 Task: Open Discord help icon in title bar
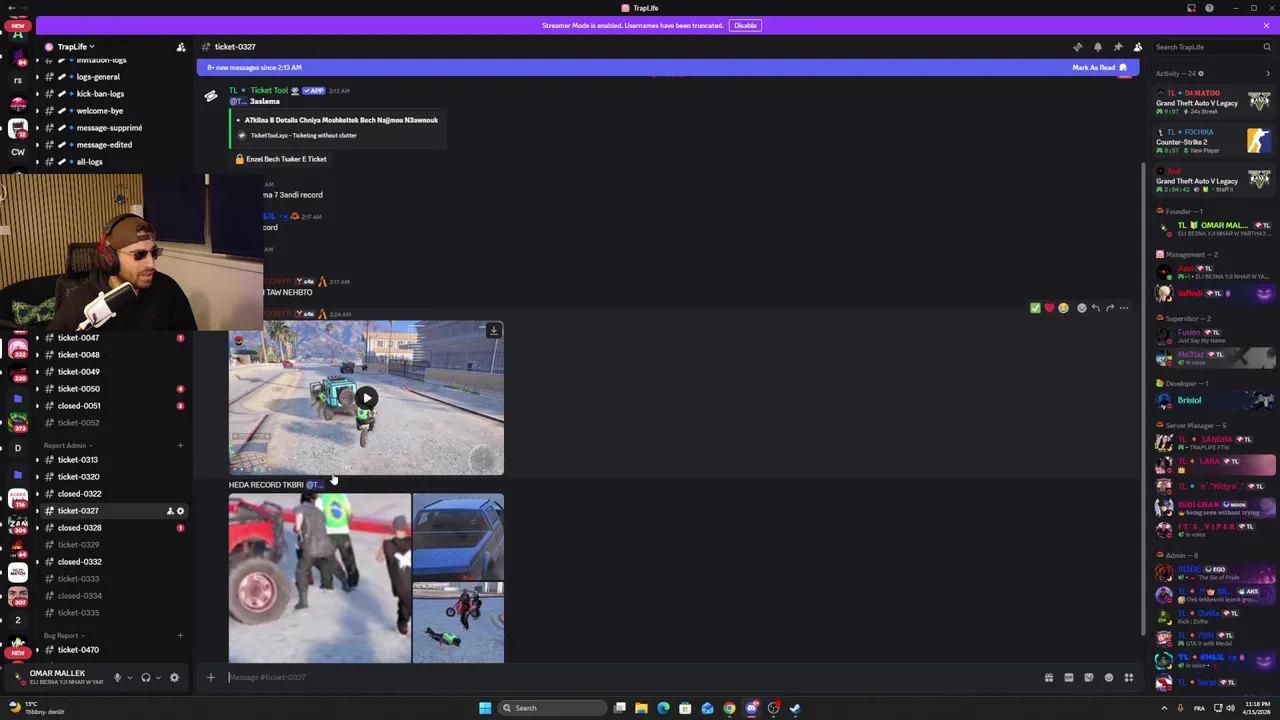1209,8
